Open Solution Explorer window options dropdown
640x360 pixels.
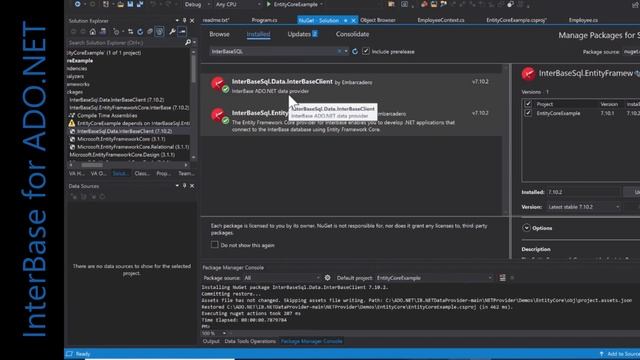pos(177,20)
